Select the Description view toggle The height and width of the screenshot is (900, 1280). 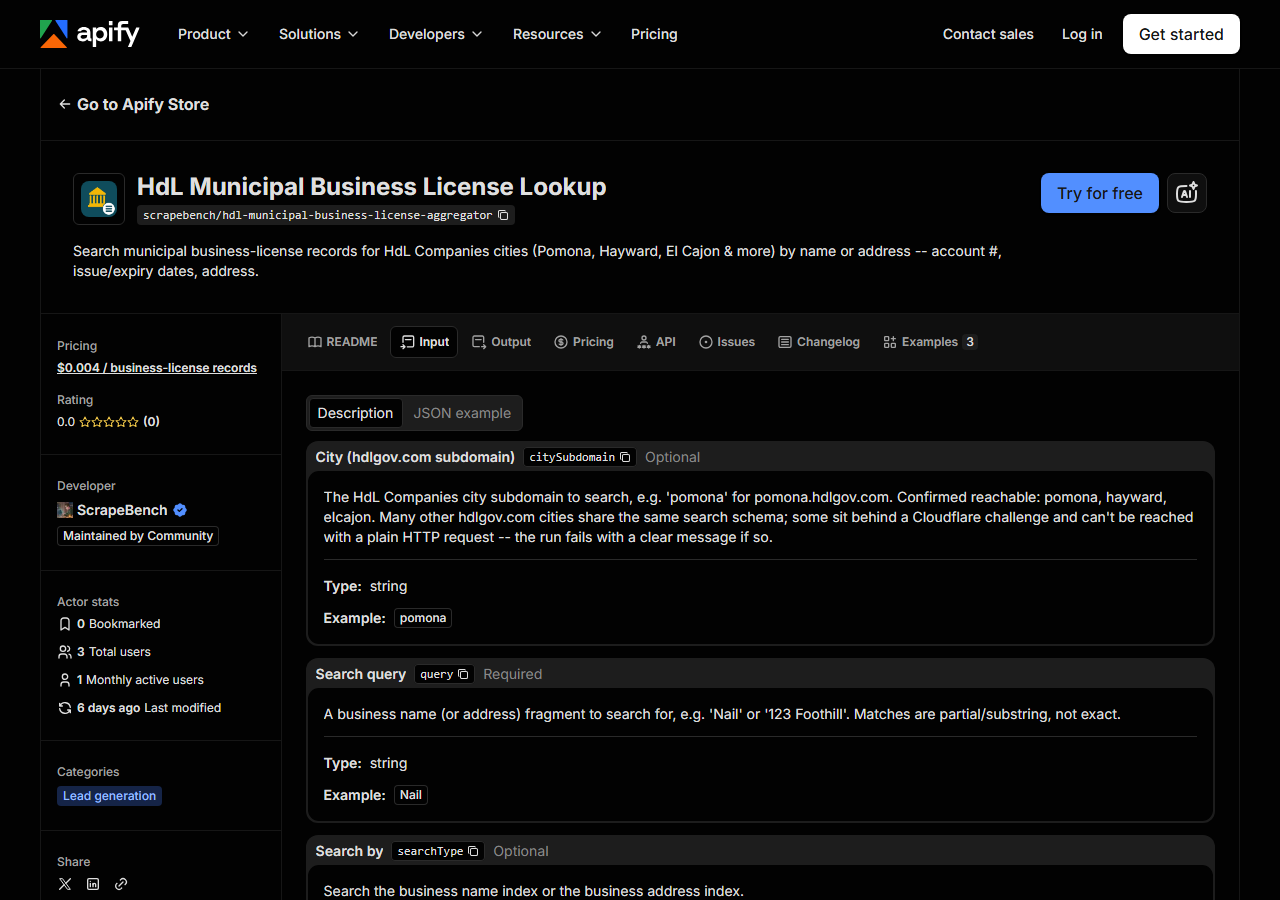coord(355,413)
